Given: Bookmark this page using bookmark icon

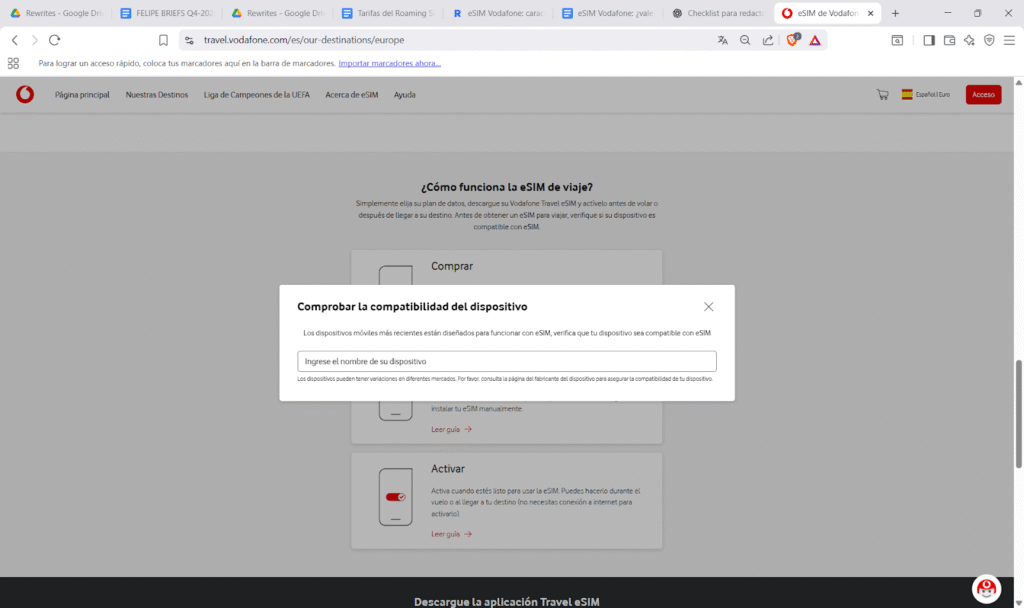Looking at the screenshot, I should click(163, 40).
